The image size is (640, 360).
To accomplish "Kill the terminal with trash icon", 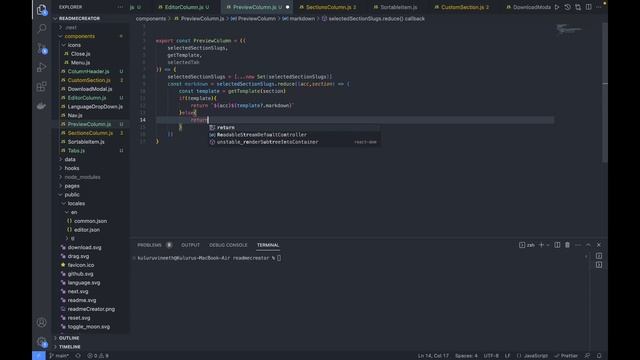I will (x=567, y=245).
